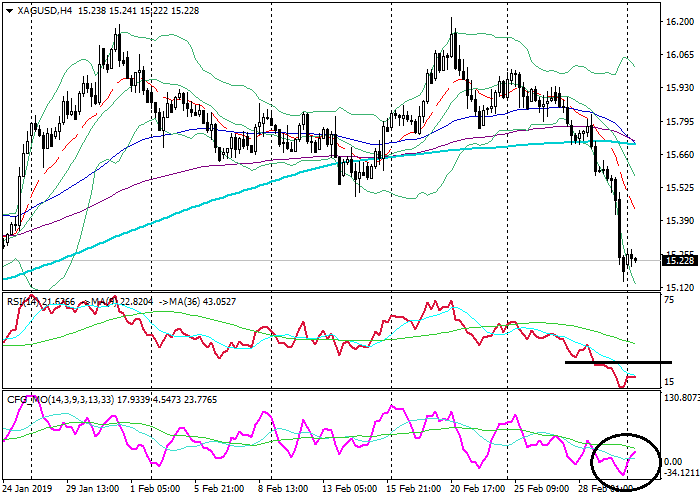This screenshot has height=500, width=700.
Task: Click the small triangle before XAGUSD title
Action: [8, 8]
